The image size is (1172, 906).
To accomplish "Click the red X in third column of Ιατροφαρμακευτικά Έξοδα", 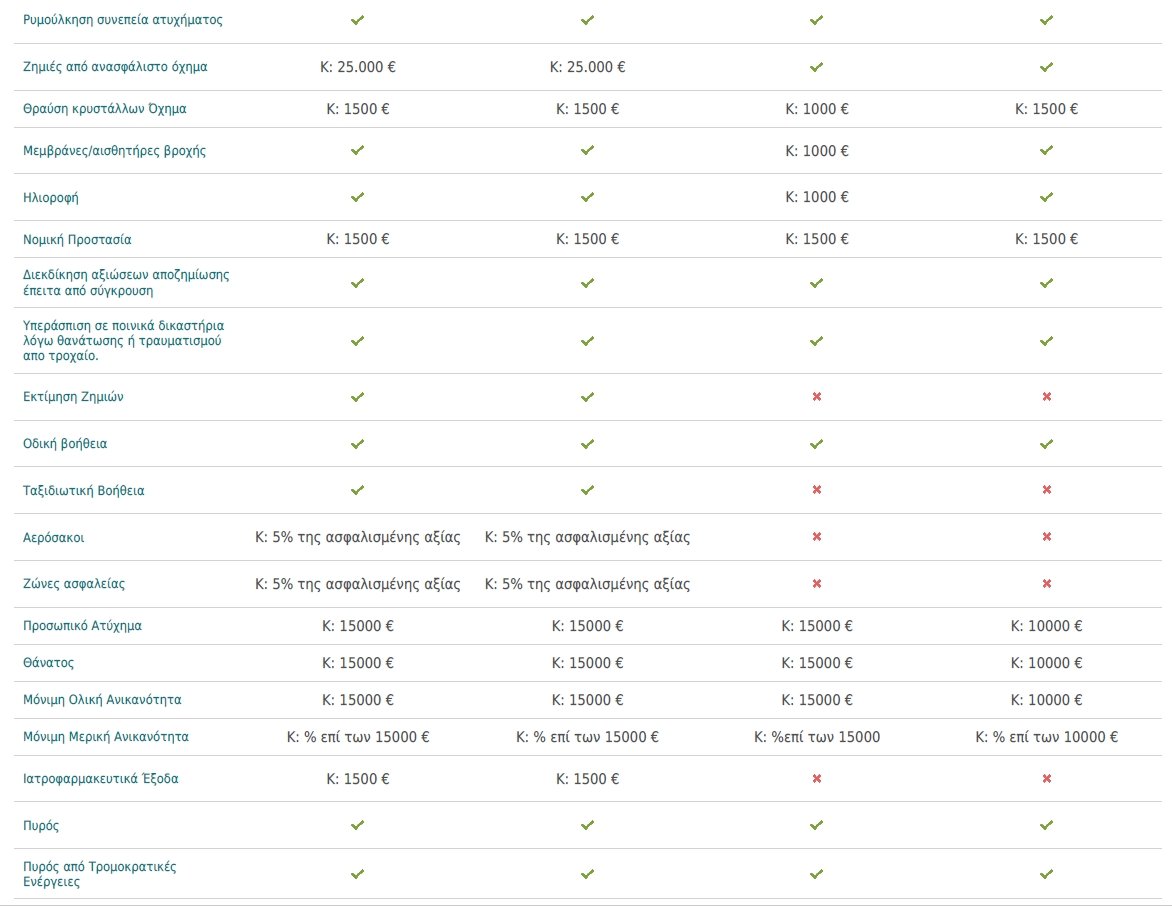I will [x=816, y=779].
